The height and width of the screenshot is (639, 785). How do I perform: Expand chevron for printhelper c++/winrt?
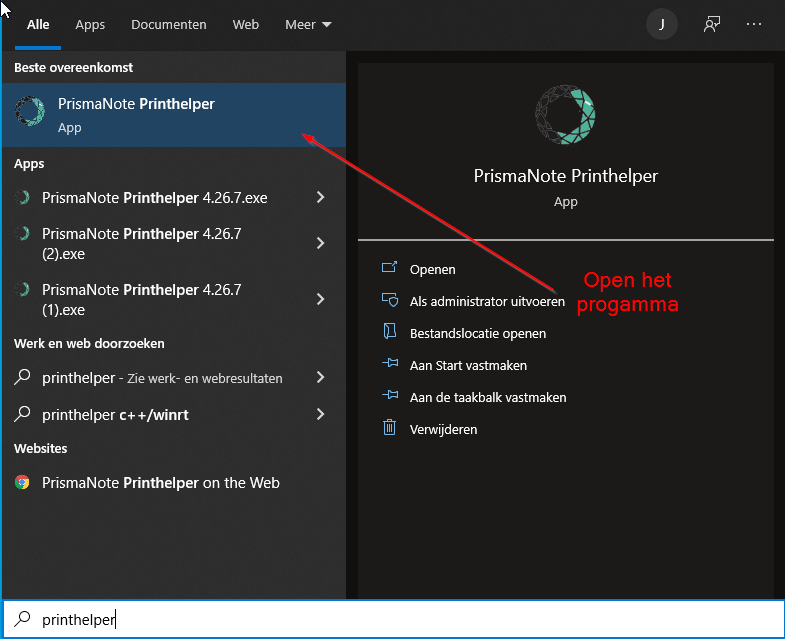click(321, 414)
